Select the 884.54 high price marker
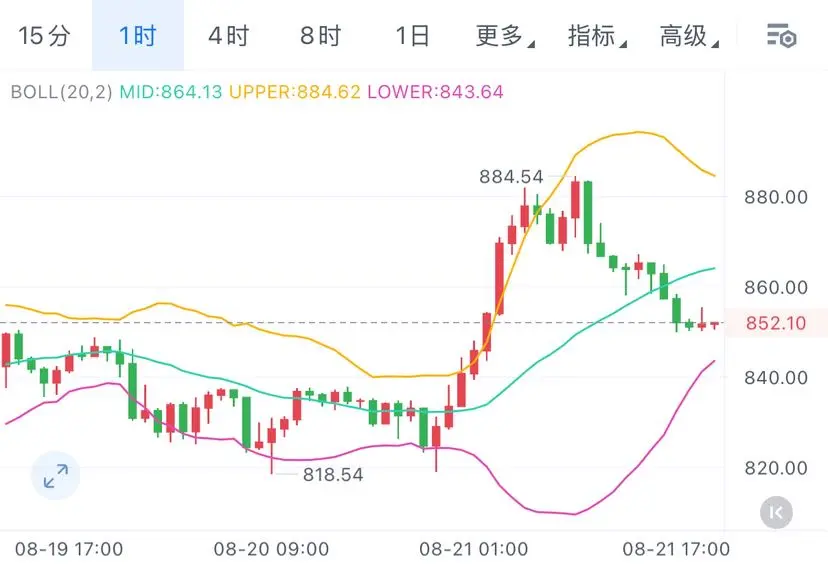 click(x=511, y=176)
